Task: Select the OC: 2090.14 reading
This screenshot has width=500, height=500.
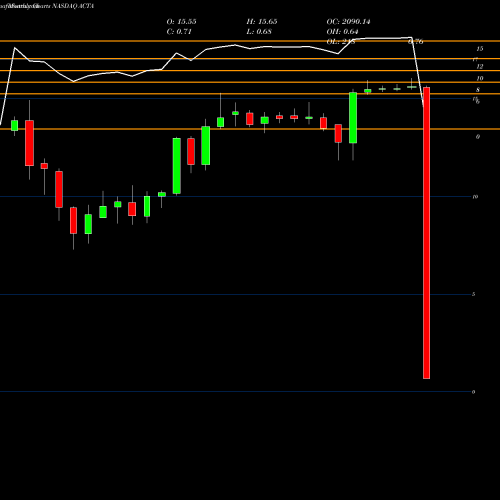Action: 348,22
